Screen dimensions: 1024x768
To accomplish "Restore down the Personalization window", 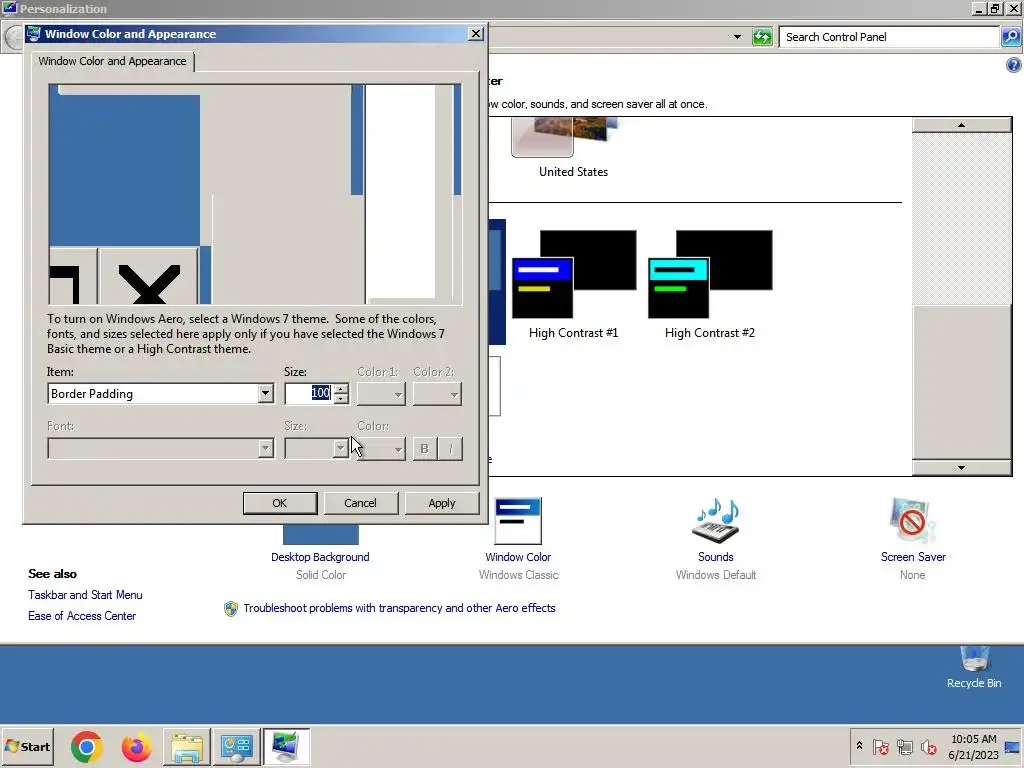I will tap(995, 8).
